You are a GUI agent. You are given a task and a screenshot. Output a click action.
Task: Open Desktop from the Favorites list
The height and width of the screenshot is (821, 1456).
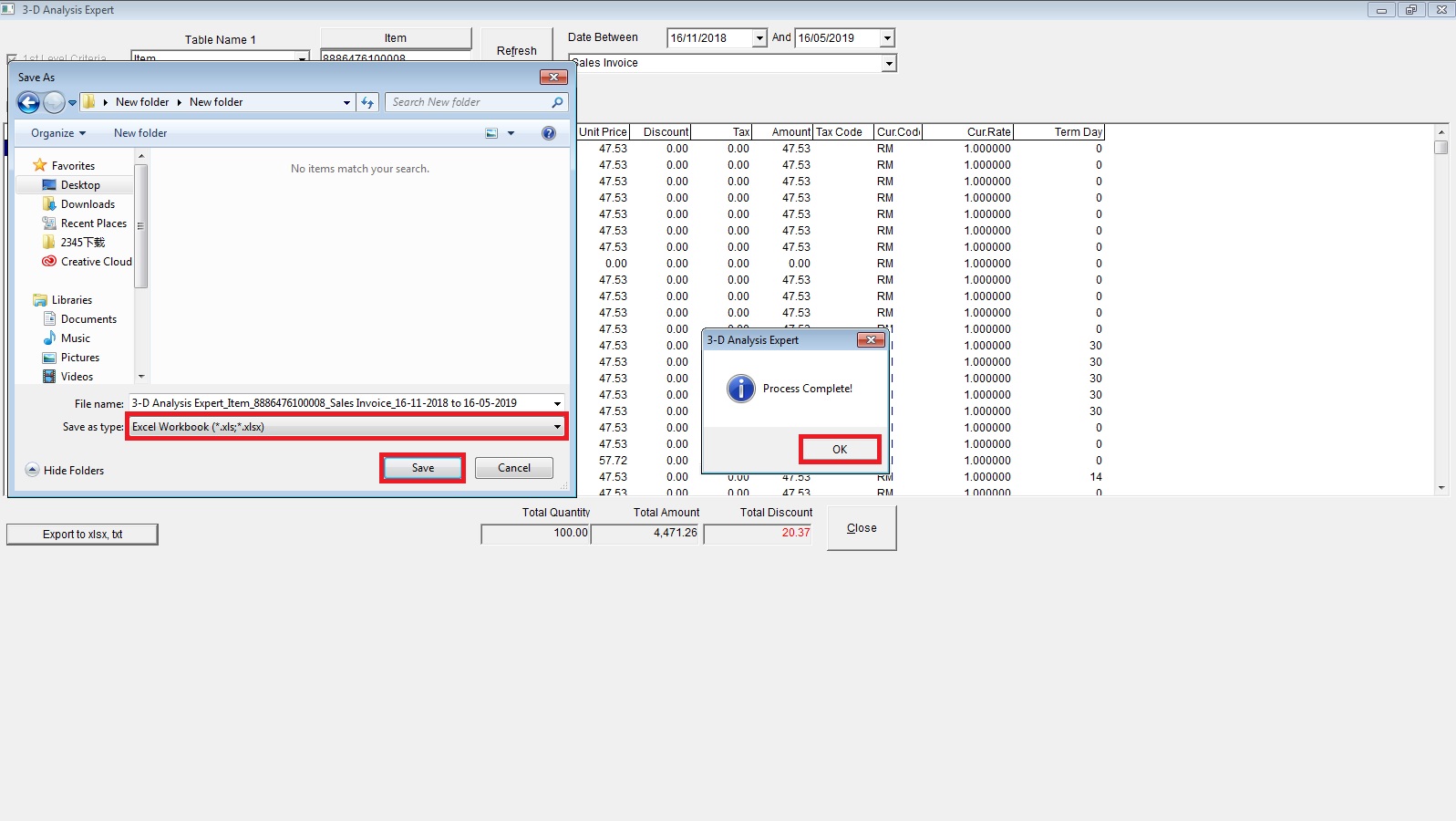pyautogui.click(x=80, y=185)
